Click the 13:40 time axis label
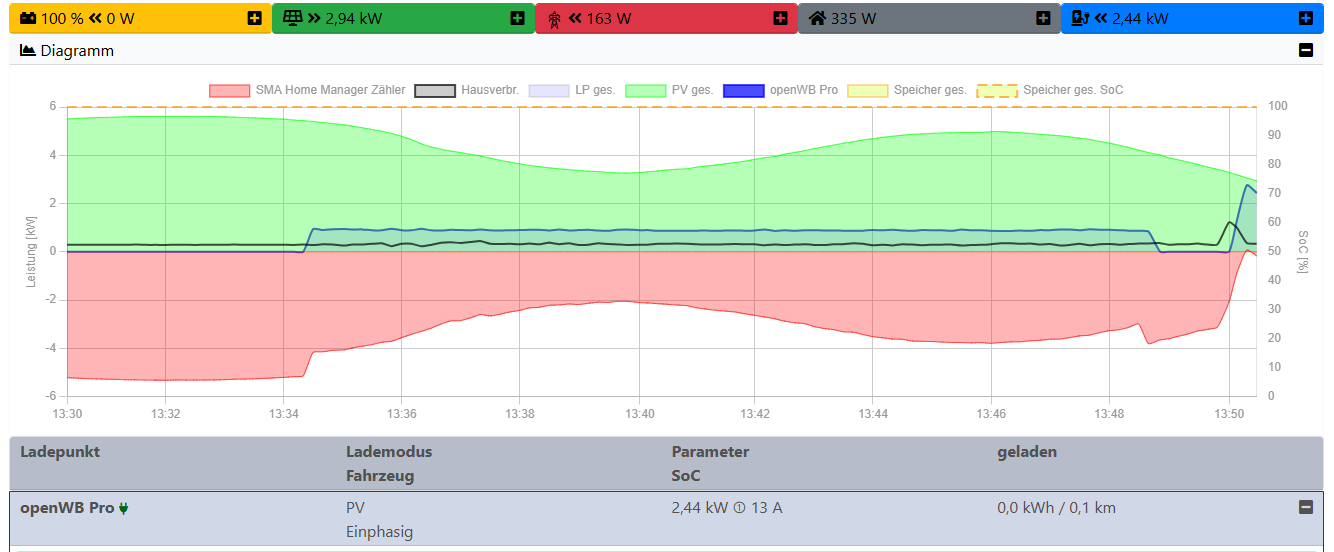 [x=640, y=413]
